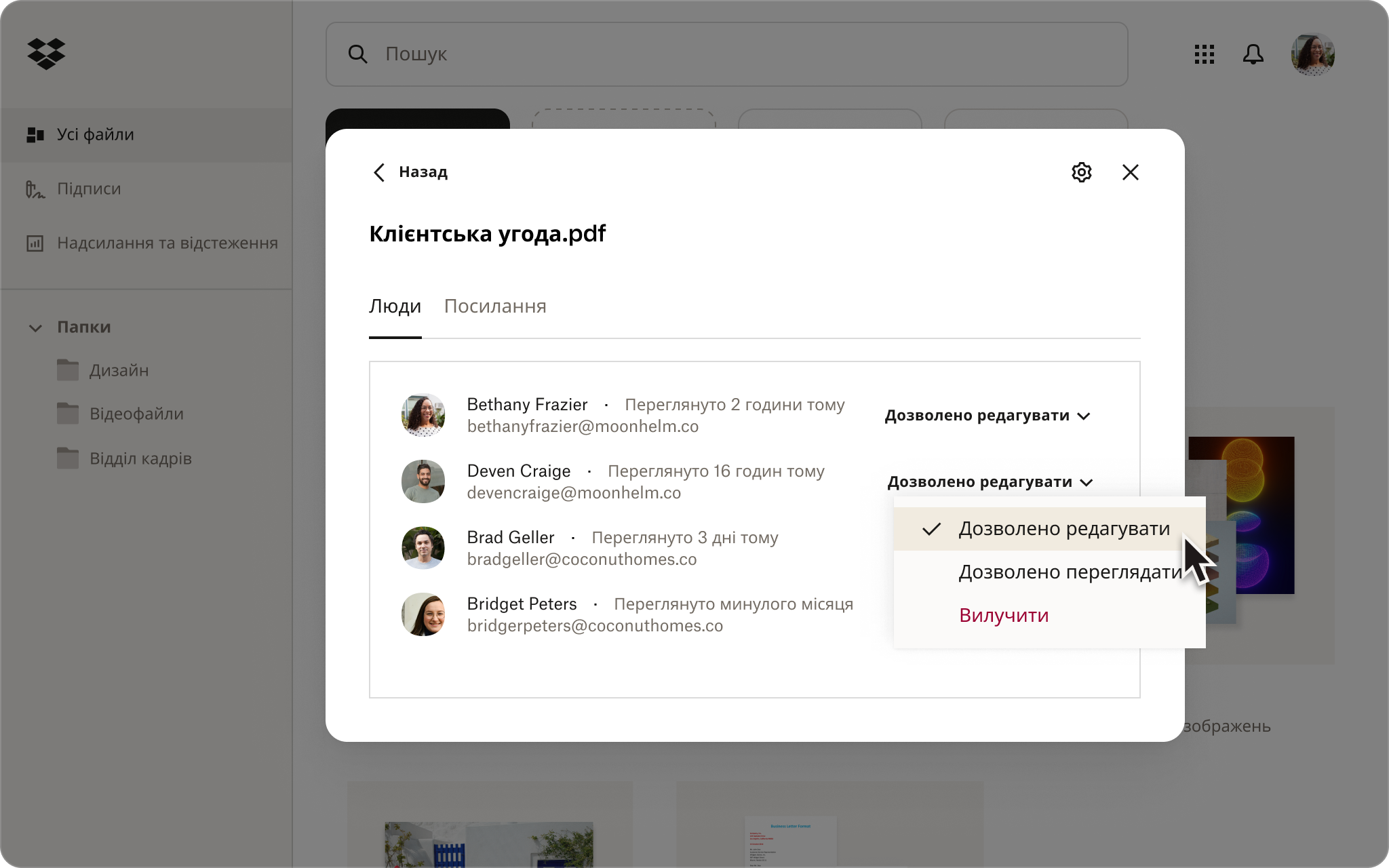Select Вилучити to remove access
Image resolution: width=1389 pixels, height=868 pixels.
1004,616
